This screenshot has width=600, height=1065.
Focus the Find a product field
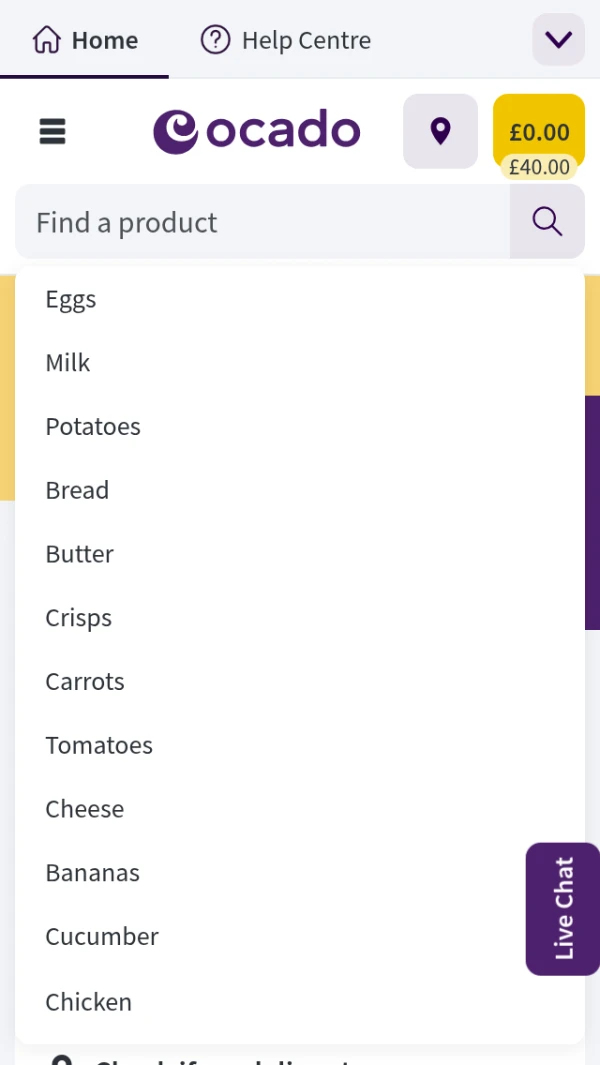tap(262, 222)
